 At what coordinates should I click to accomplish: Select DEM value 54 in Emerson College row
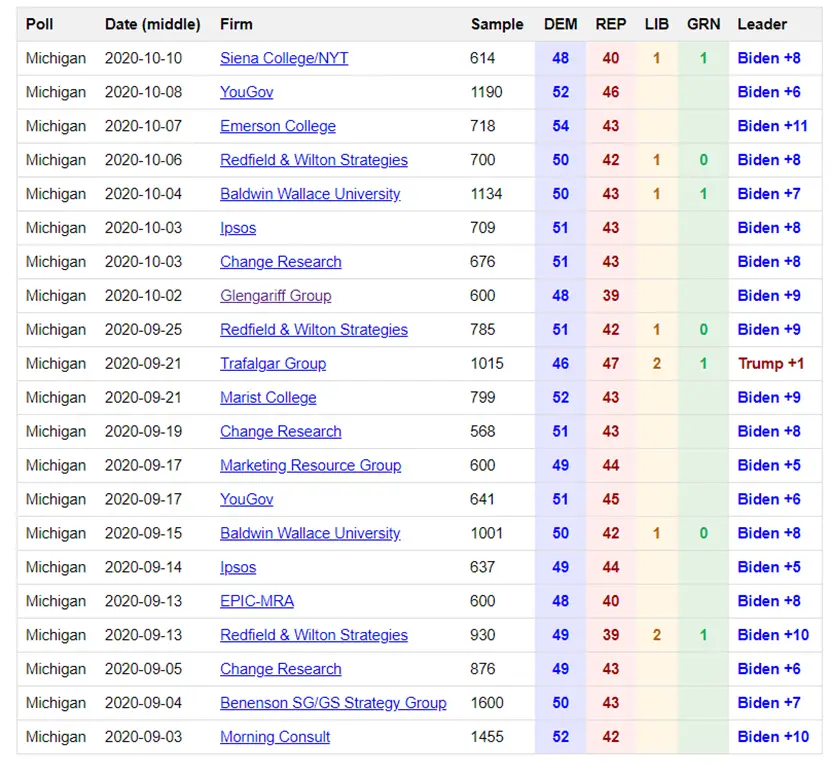pos(560,126)
